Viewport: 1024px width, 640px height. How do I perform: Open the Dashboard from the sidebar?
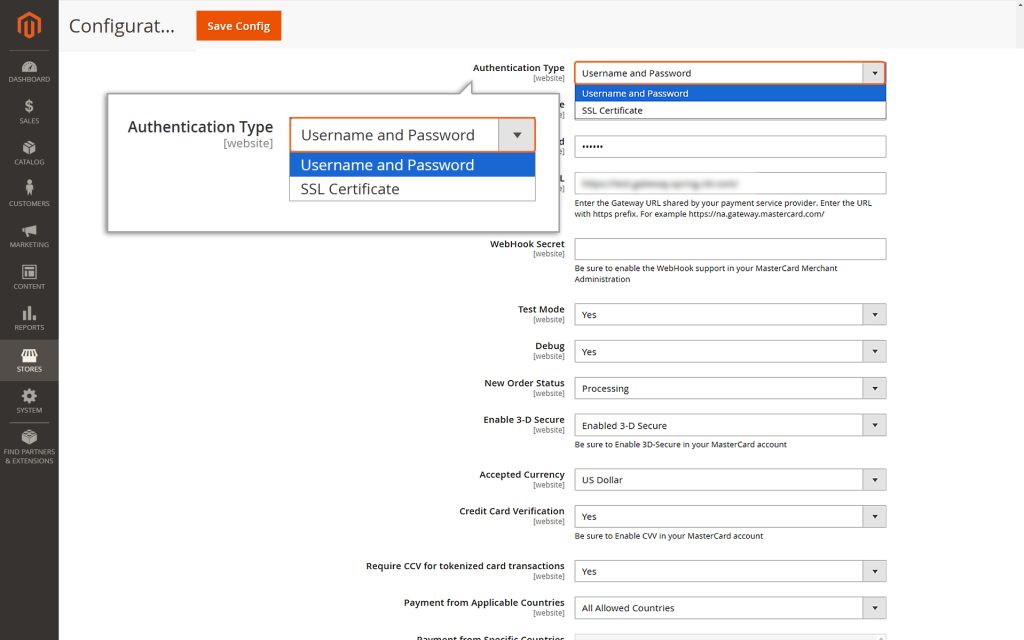tap(29, 72)
